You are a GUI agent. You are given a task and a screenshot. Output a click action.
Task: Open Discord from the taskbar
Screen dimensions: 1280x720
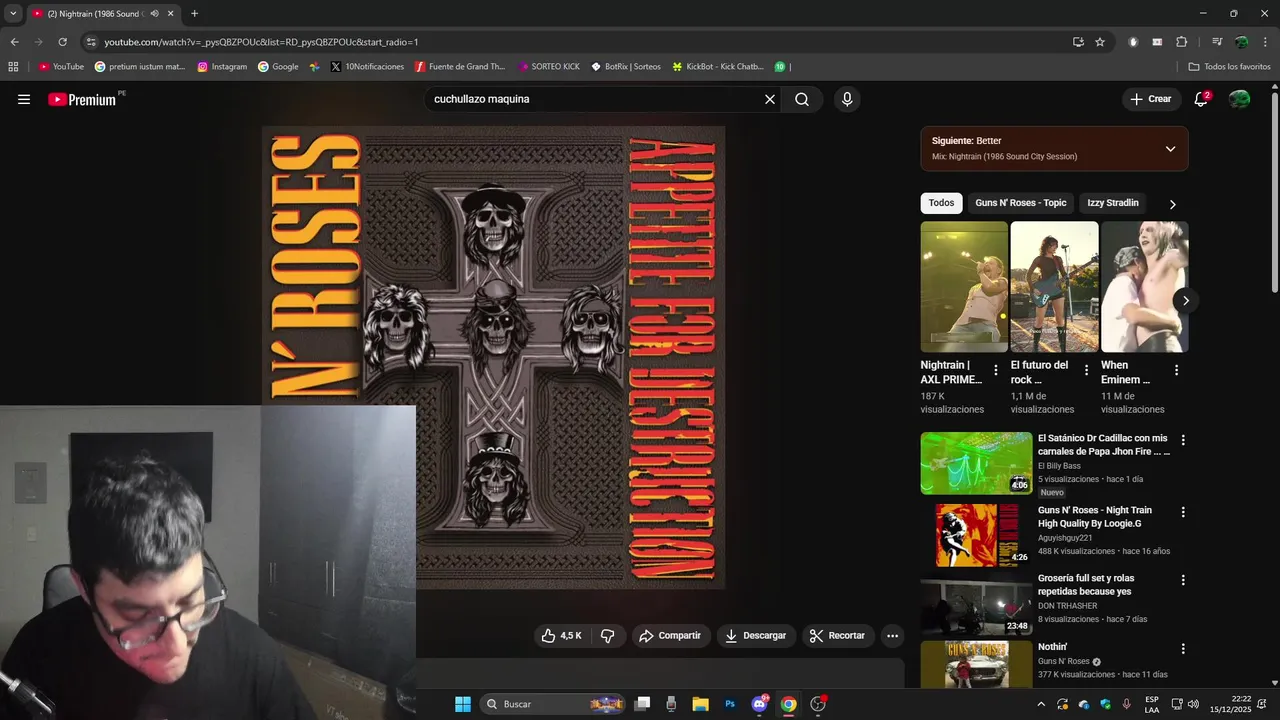(760, 704)
